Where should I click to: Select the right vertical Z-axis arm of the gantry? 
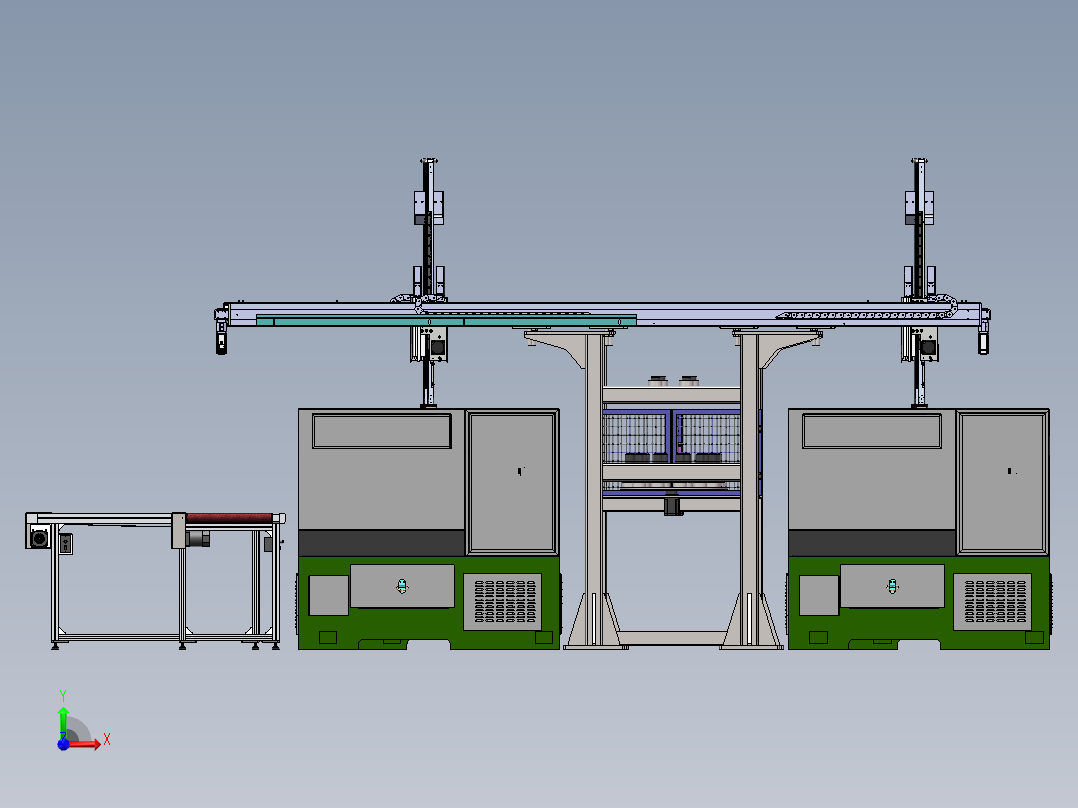919,283
